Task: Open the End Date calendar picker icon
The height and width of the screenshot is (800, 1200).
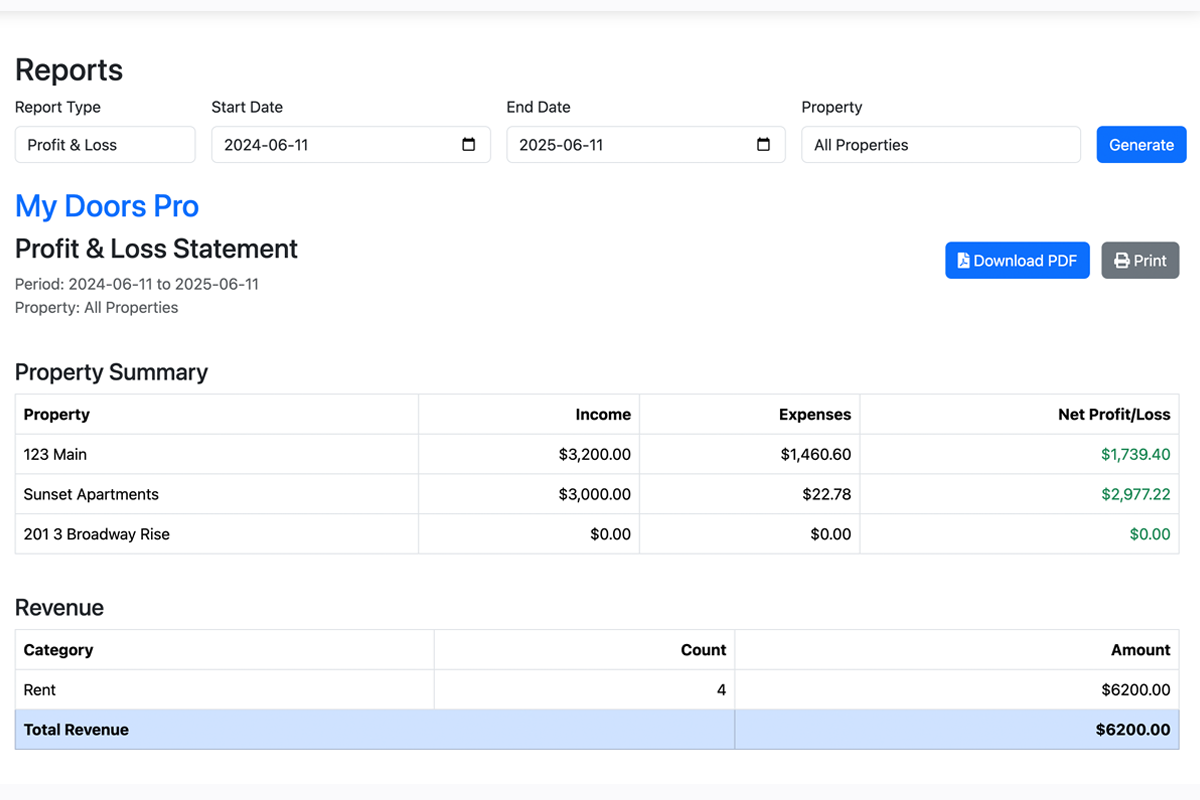Action: [x=763, y=144]
